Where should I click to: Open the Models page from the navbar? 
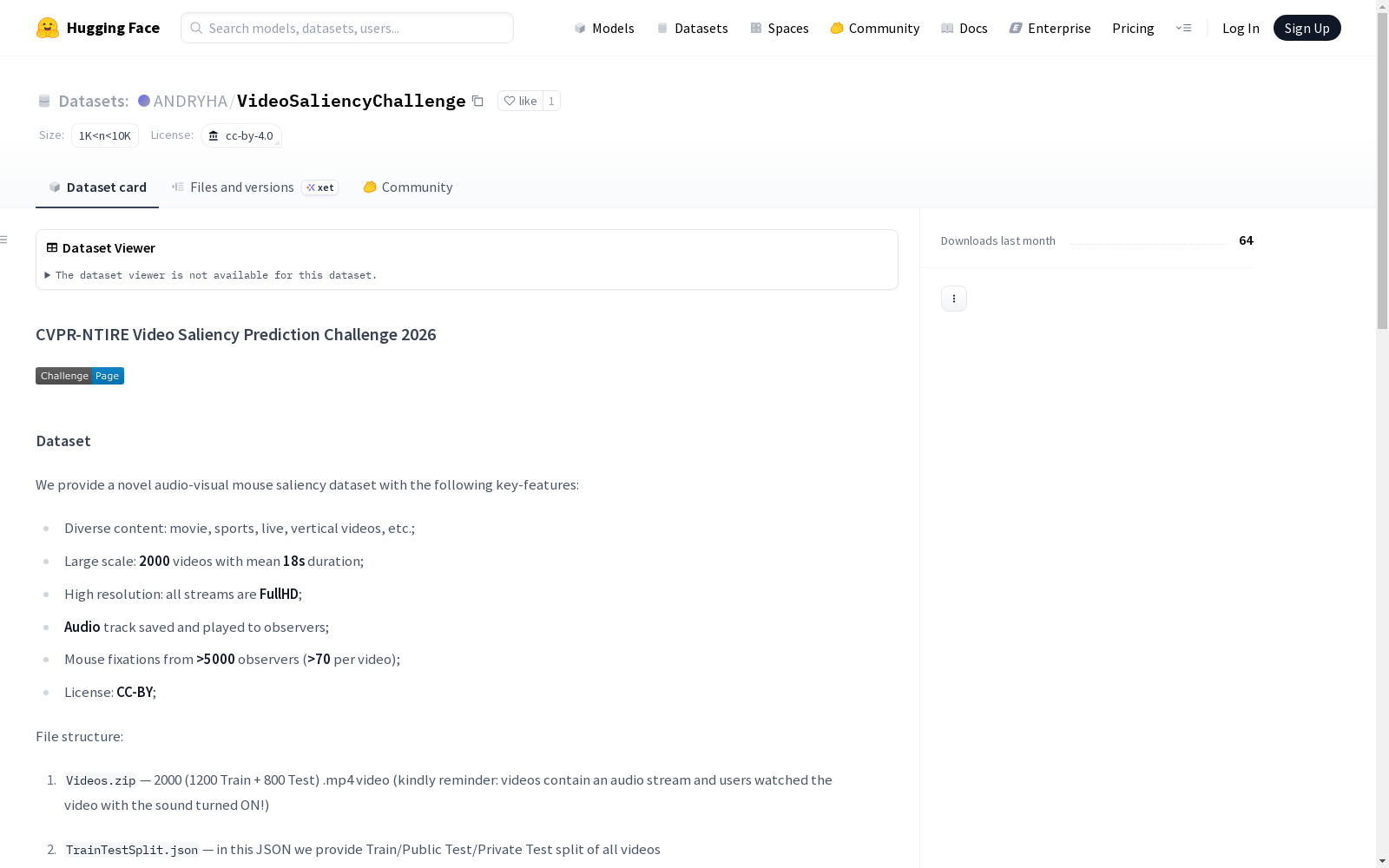click(604, 28)
